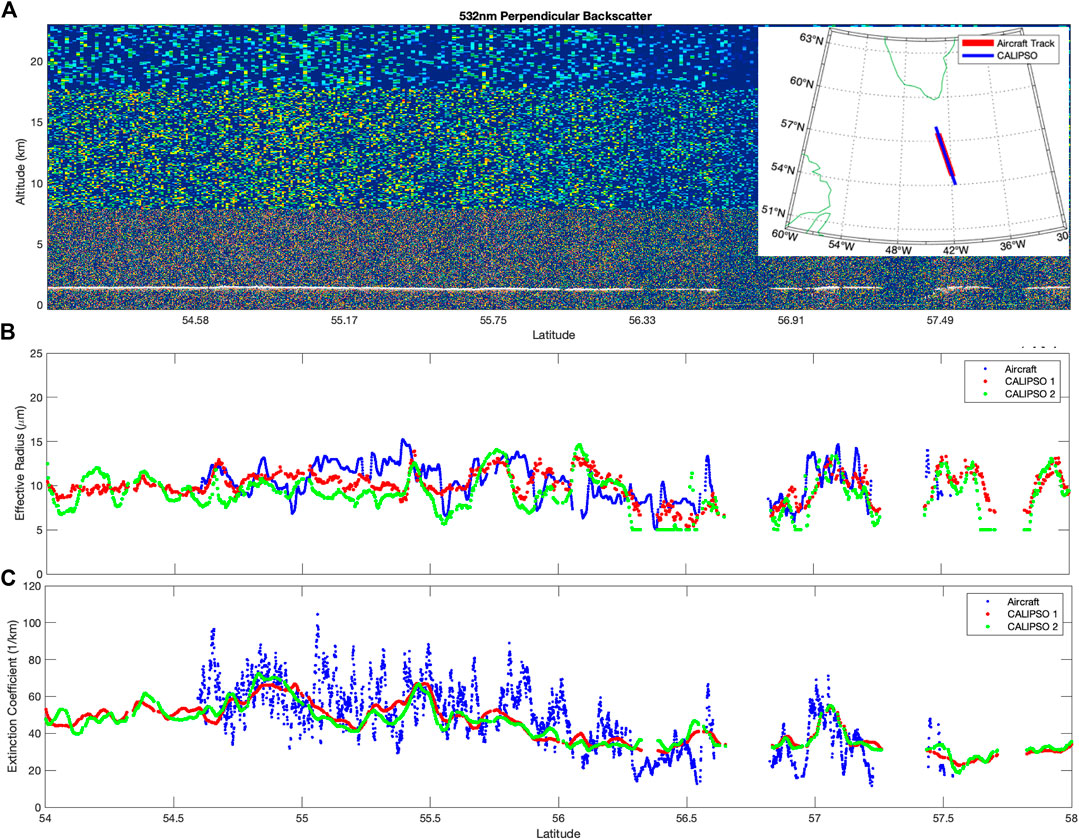The height and width of the screenshot is (840, 1079).
Task: Click "Aircraft" in the Effective Radius legend
Action: coord(1021,369)
